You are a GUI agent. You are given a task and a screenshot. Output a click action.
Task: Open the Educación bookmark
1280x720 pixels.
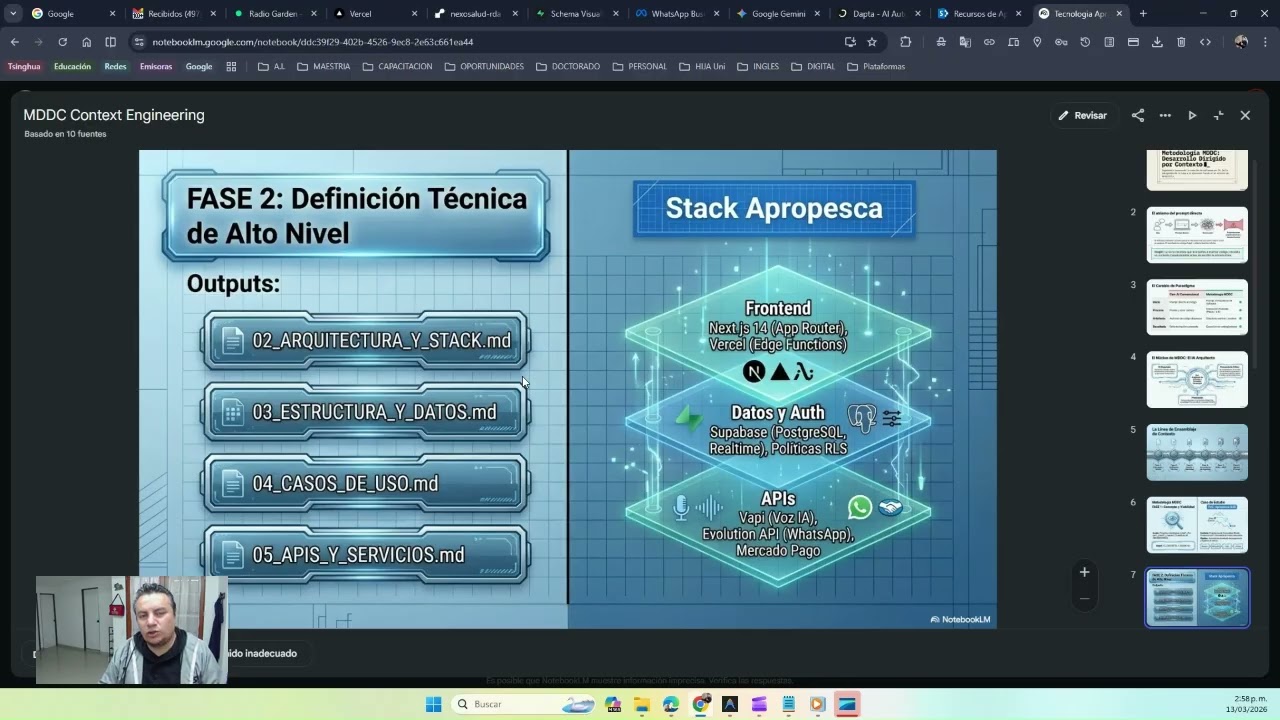72,67
